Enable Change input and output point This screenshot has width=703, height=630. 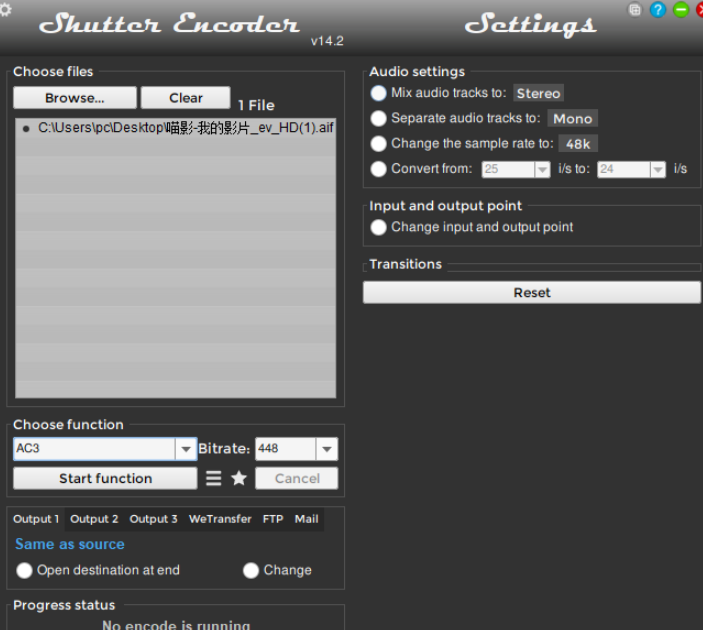378,227
